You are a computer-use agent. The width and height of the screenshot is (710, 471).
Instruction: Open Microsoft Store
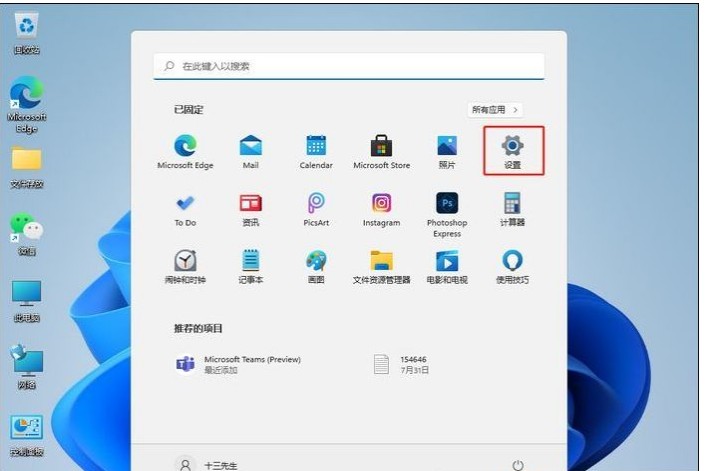pos(381,152)
